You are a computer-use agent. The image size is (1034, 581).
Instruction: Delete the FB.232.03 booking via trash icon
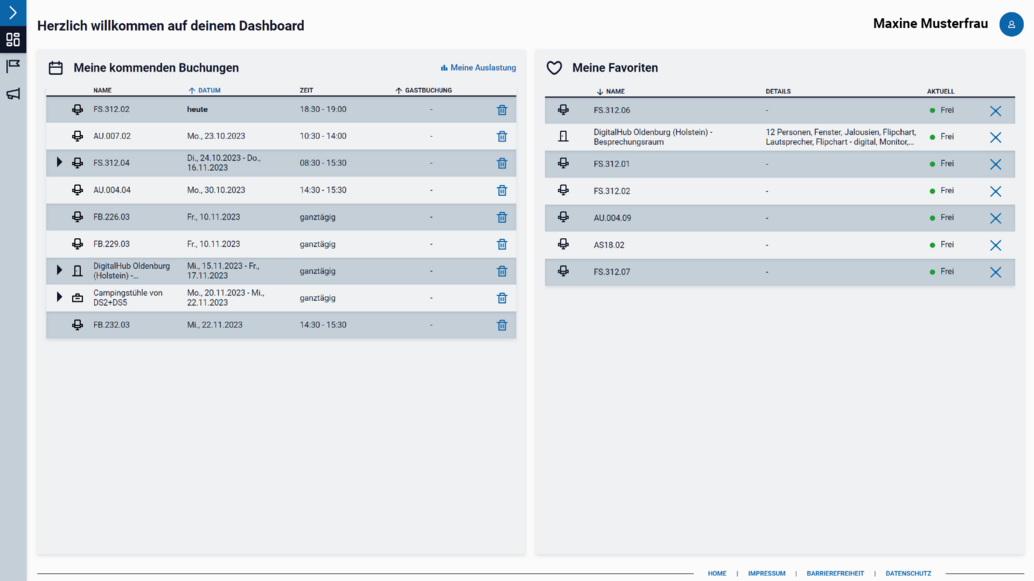tap(502, 325)
